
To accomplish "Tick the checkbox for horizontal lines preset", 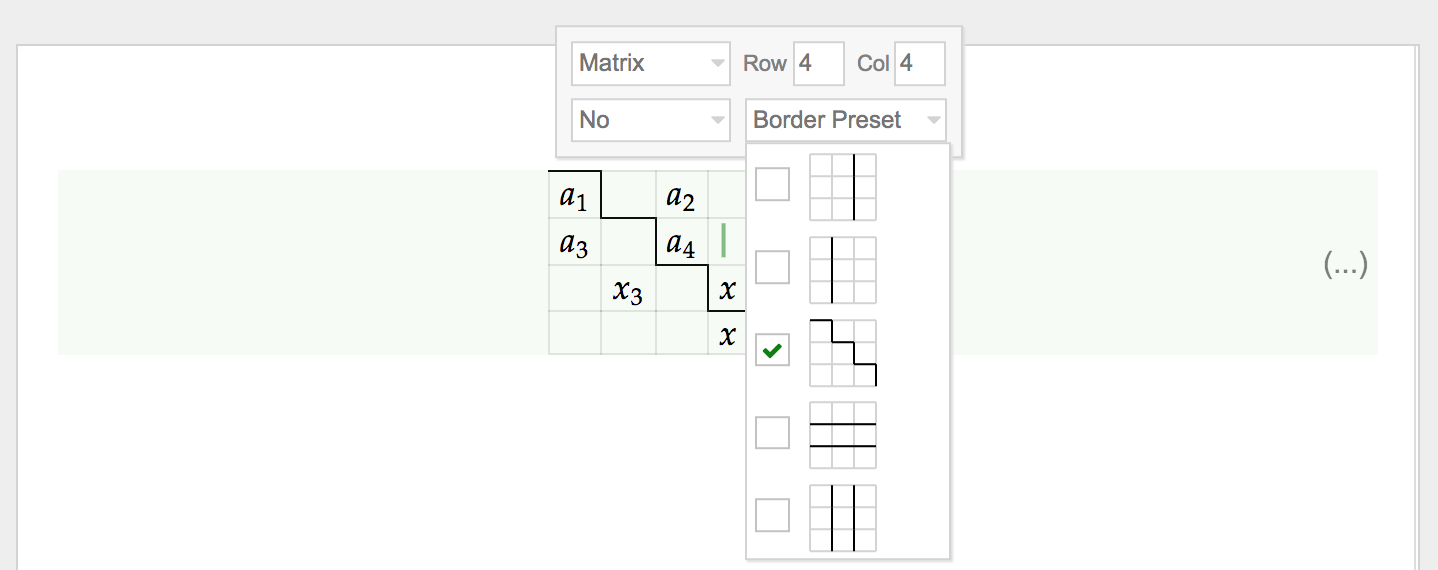I will click(x=772, y=432).
